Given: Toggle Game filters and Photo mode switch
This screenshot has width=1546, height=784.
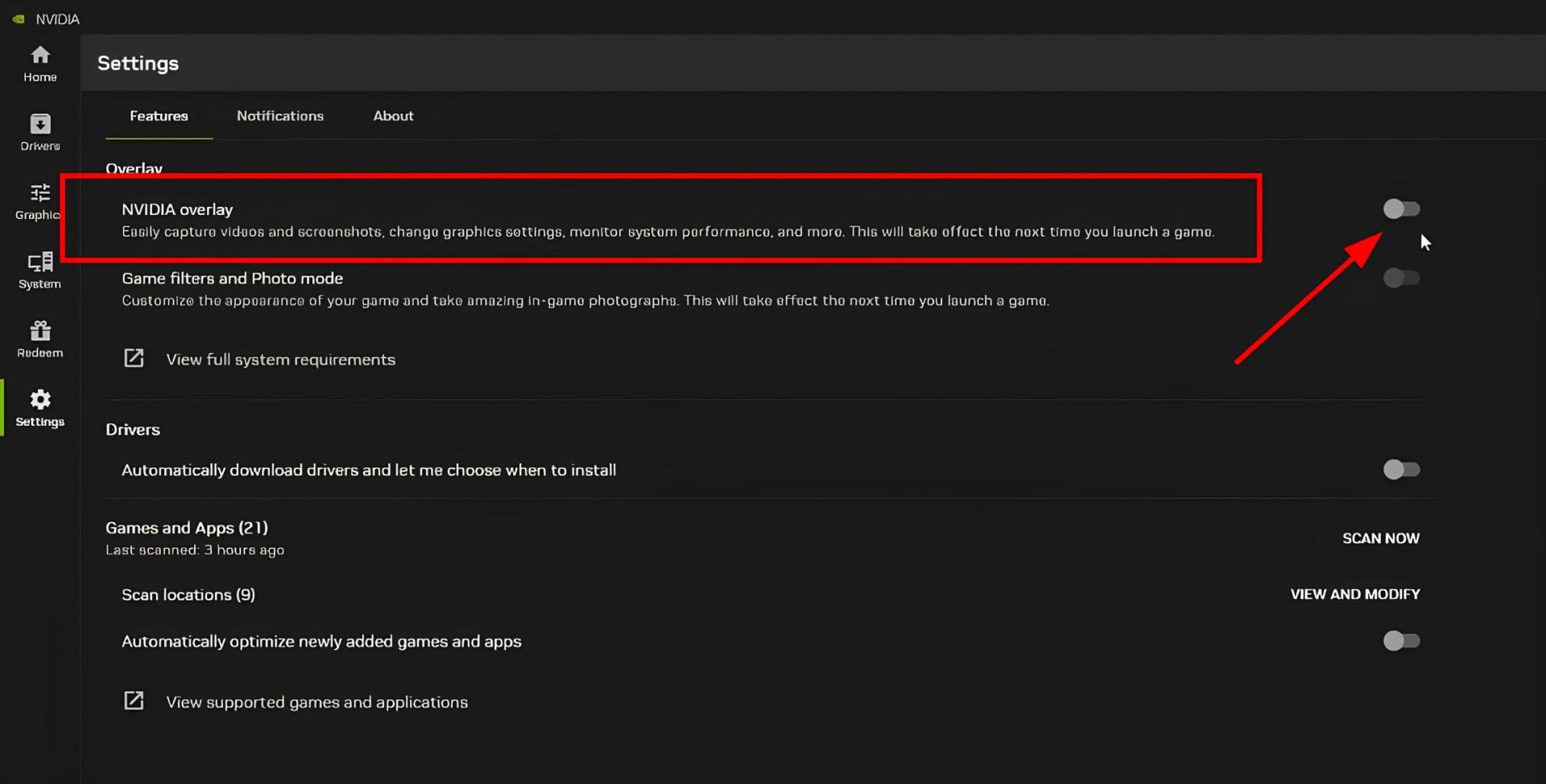Looking at the screenshot, I should click(x=1401, y=278).
